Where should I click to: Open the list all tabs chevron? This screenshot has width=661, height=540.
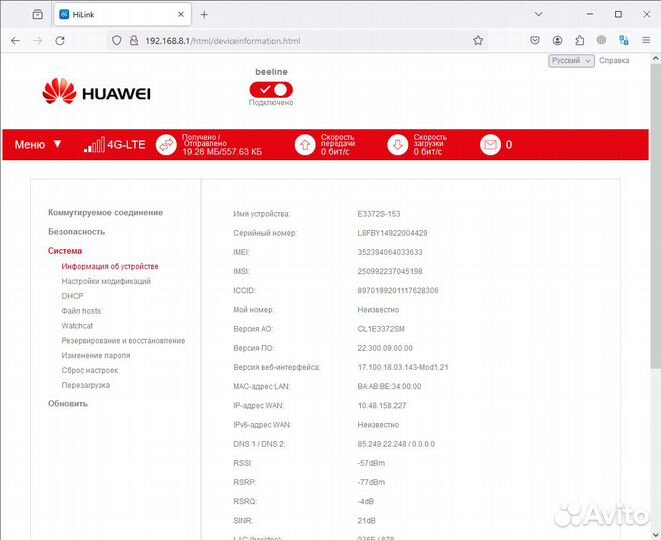pos(538,14)
